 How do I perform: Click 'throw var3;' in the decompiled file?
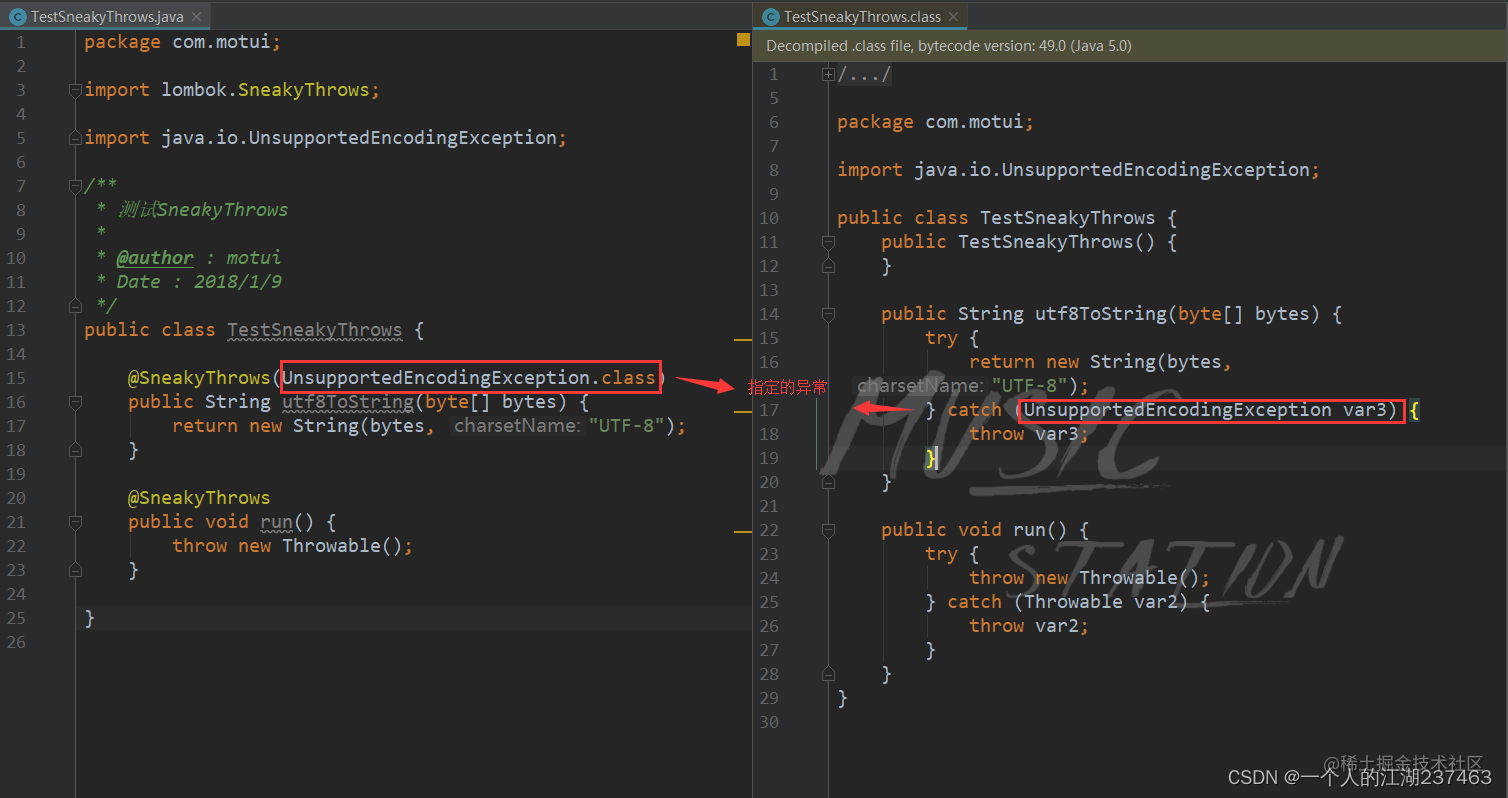point(1029,434)
